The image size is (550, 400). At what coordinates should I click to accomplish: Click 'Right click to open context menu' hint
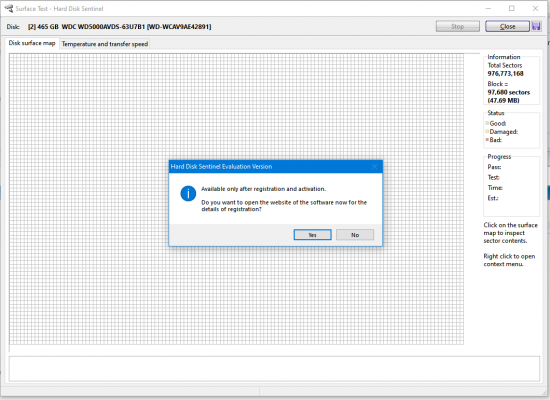509,260
